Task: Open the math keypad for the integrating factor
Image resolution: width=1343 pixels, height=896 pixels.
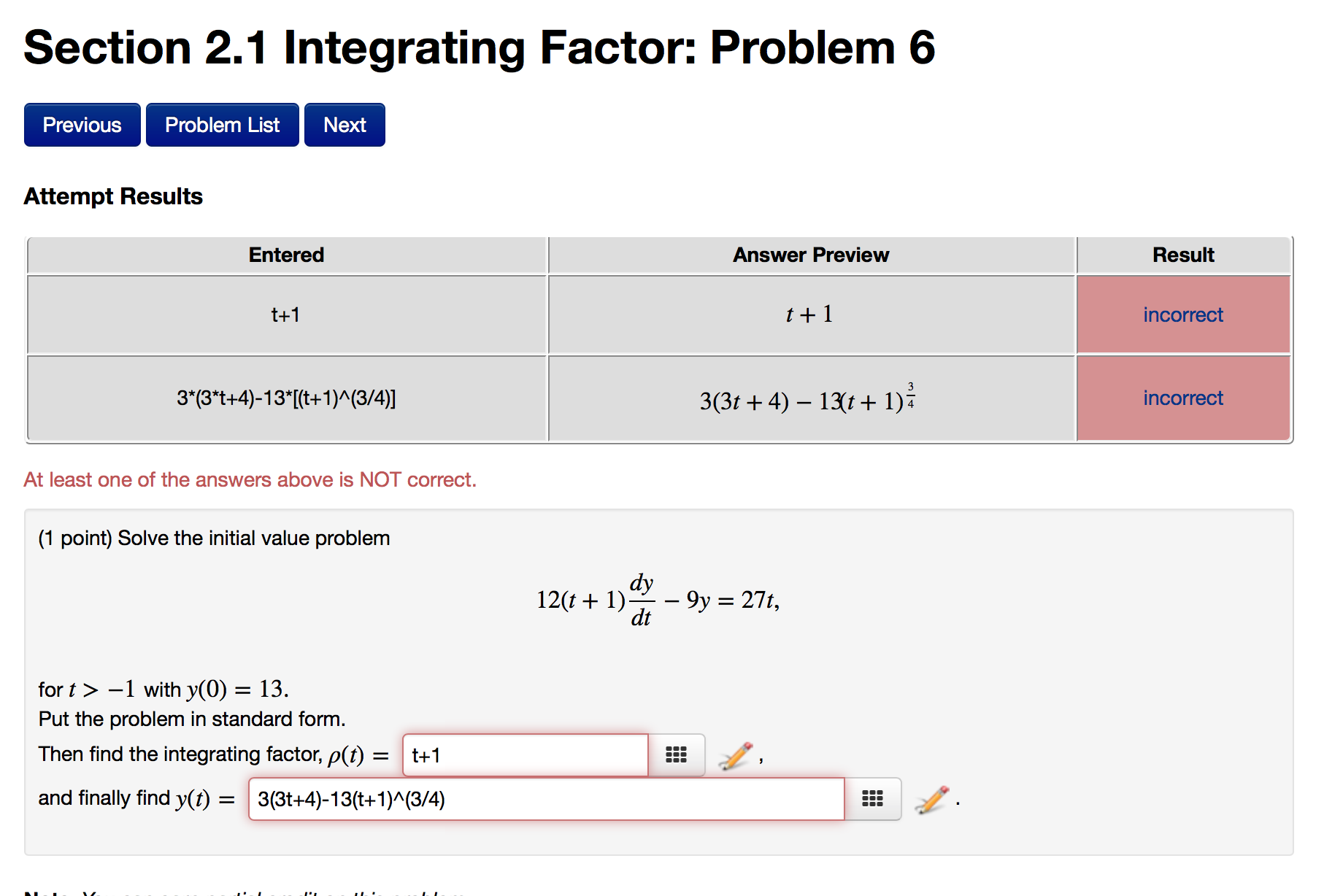Action: (x=676, y=755)
